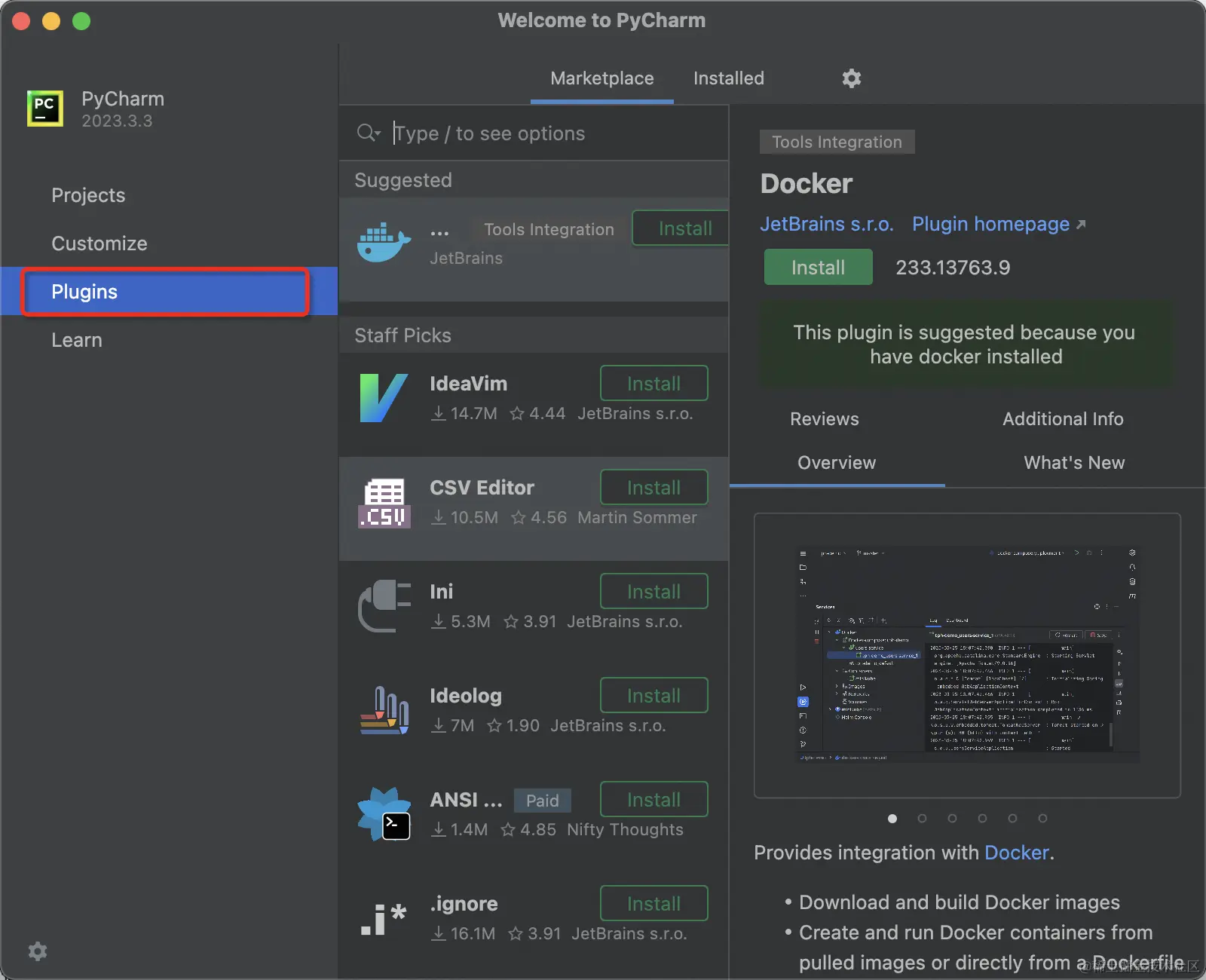Click the .ignore rating star icon
This screenshot has width=1206, height=980.
pyautogui.click(x=516, y=934)
